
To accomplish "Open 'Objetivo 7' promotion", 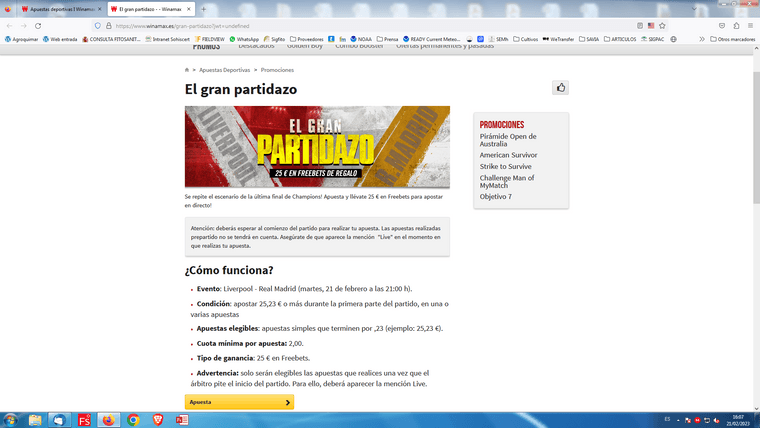I will coord(495,196).
